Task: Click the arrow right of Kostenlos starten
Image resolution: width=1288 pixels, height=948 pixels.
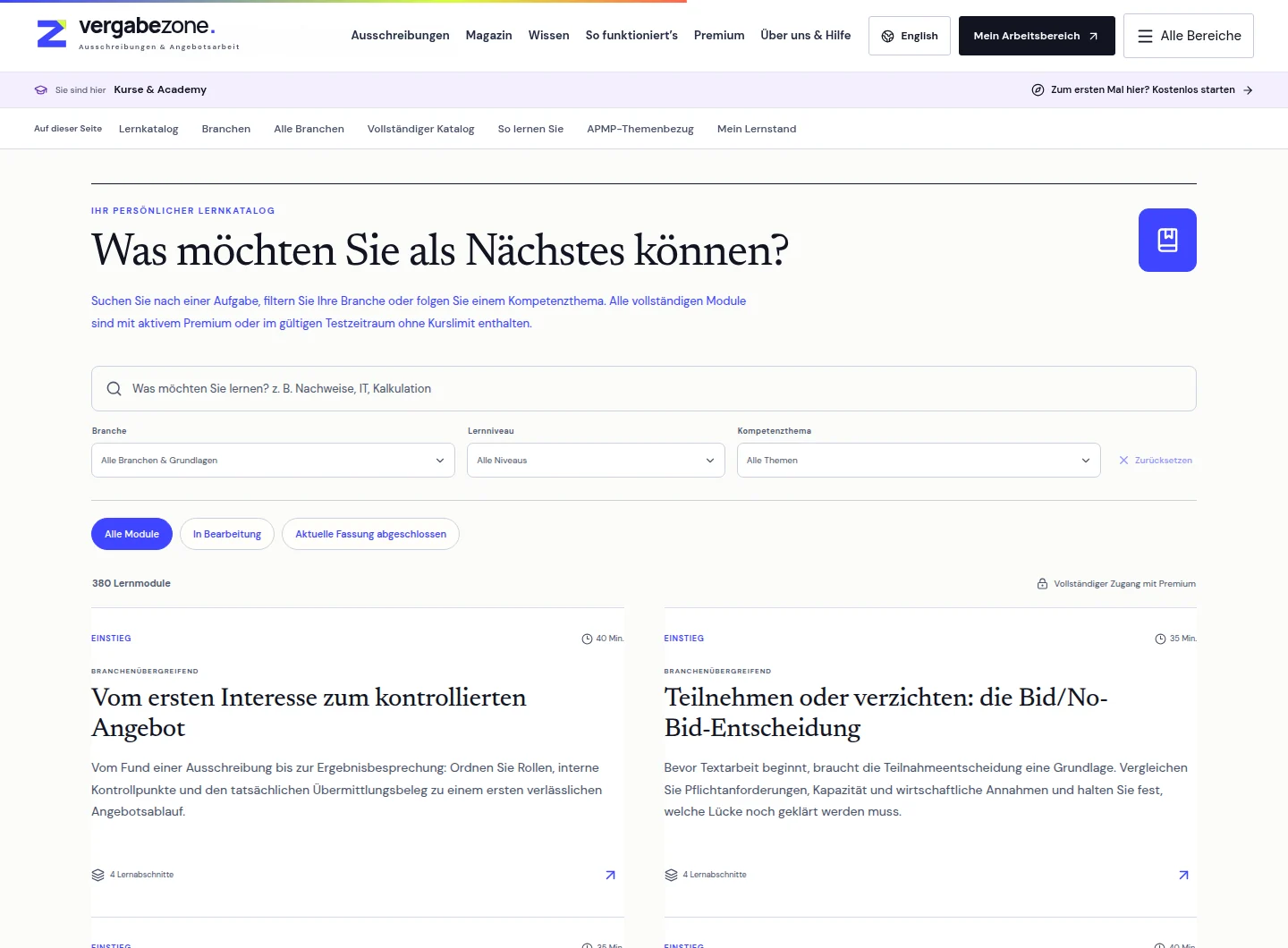Action: click(1248, 89)
